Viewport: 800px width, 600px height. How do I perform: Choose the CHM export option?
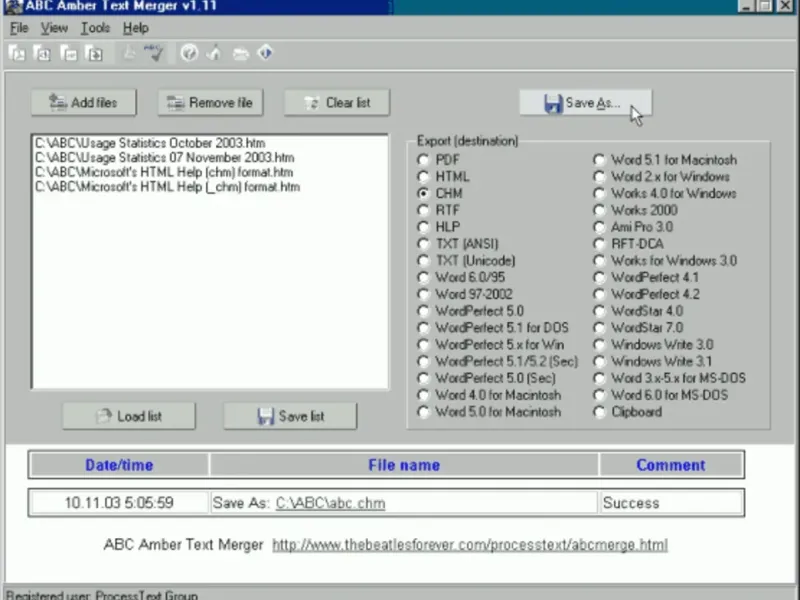point(440,193)
